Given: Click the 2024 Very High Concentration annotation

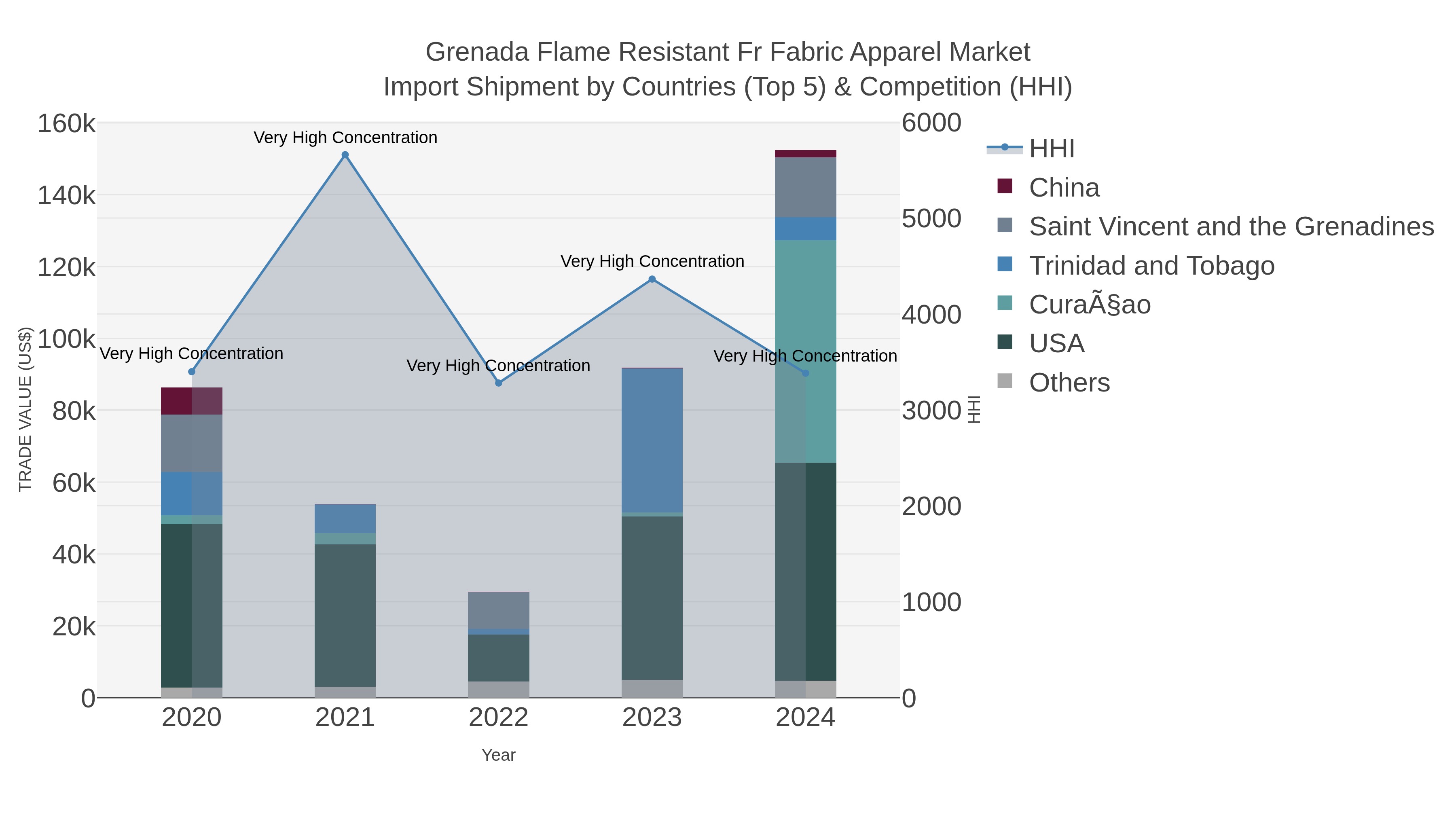Looking at the screenshot, I should [x=805, y=356].
